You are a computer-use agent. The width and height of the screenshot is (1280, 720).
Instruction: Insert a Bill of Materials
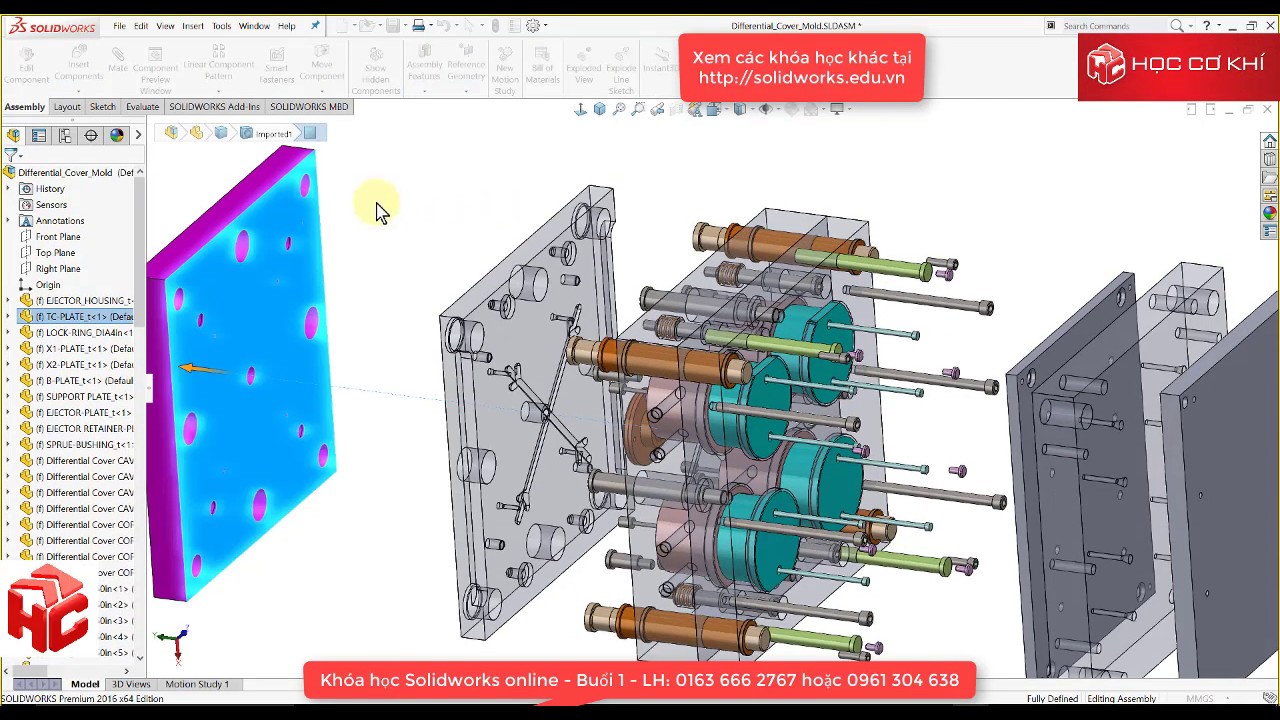click(x=542, y=67)
